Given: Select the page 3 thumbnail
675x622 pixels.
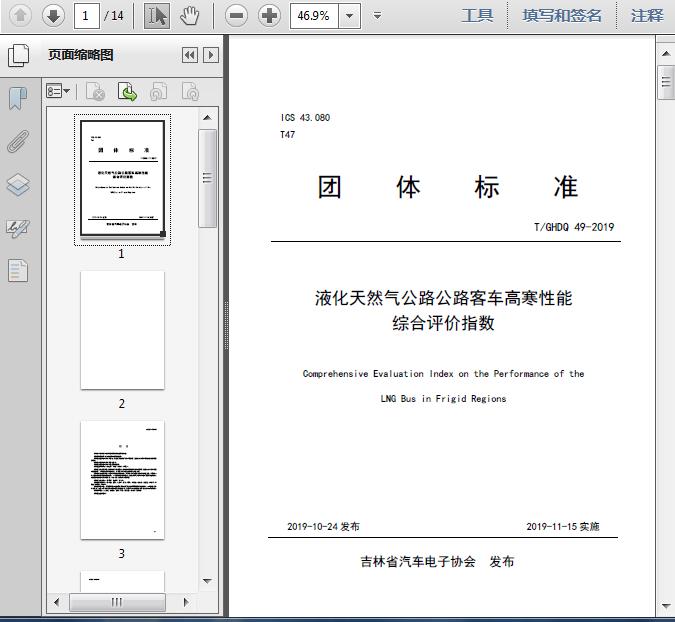Looking at the screenshot, I should pos(122,480).
